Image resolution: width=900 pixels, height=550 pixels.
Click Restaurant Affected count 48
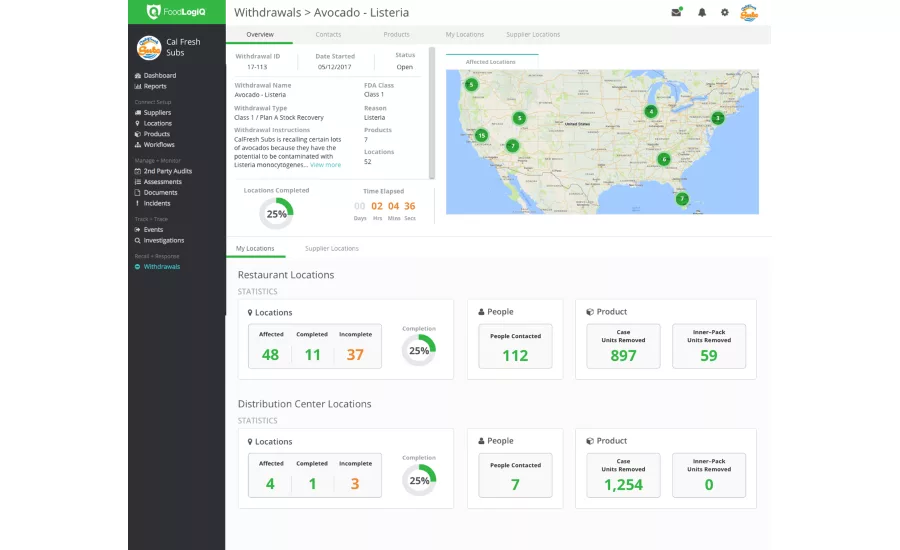point(270,355)
